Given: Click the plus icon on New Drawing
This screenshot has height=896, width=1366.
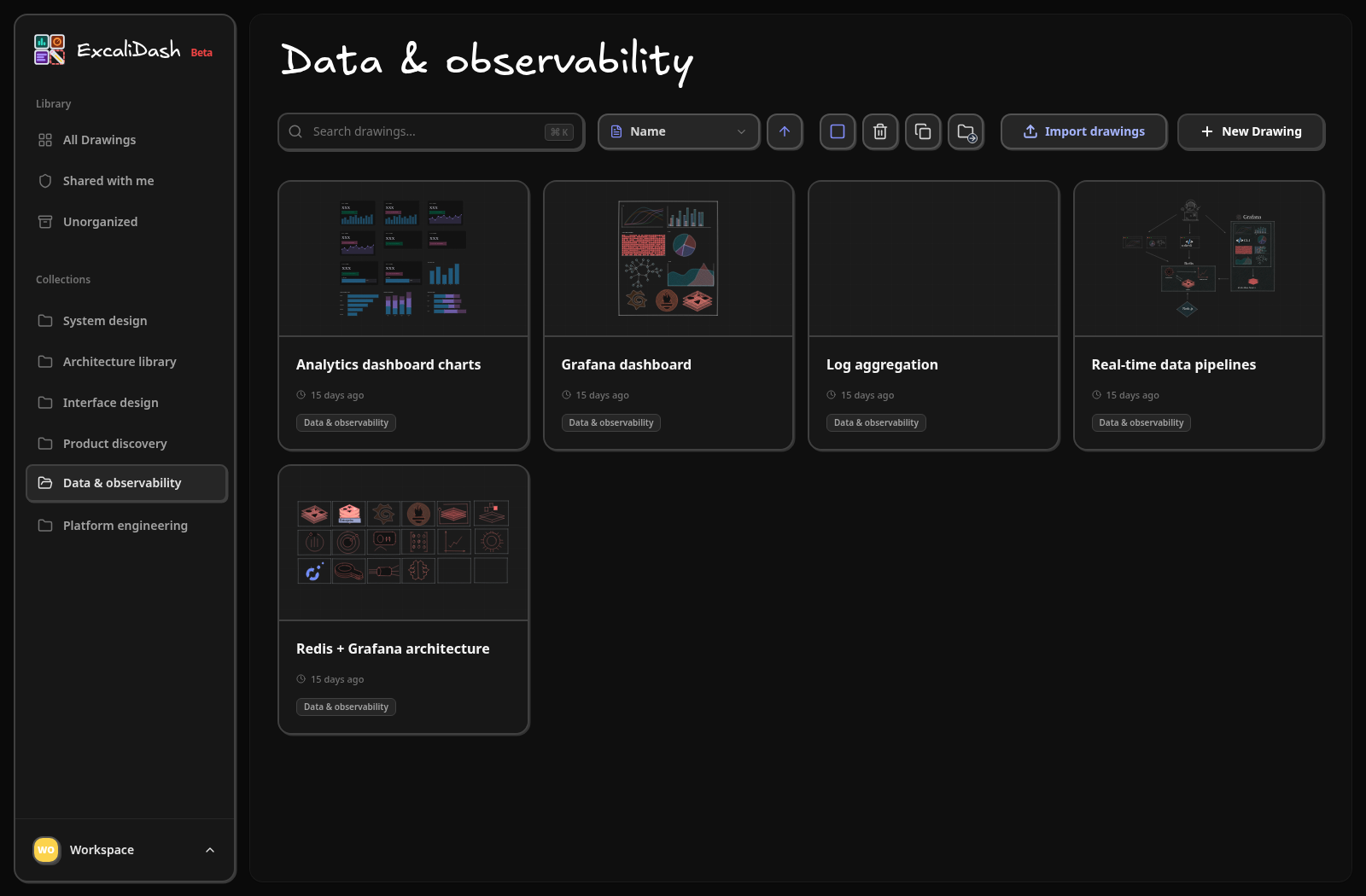Looking at the screenshot, I should point(1207,131).
